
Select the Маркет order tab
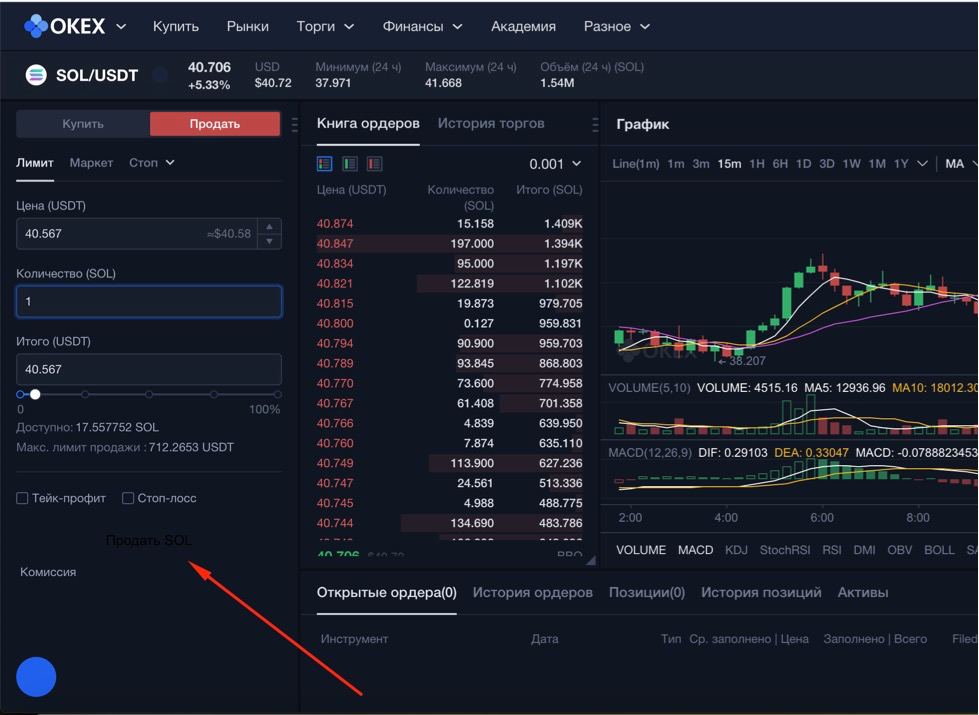click(x=91, y=162)
